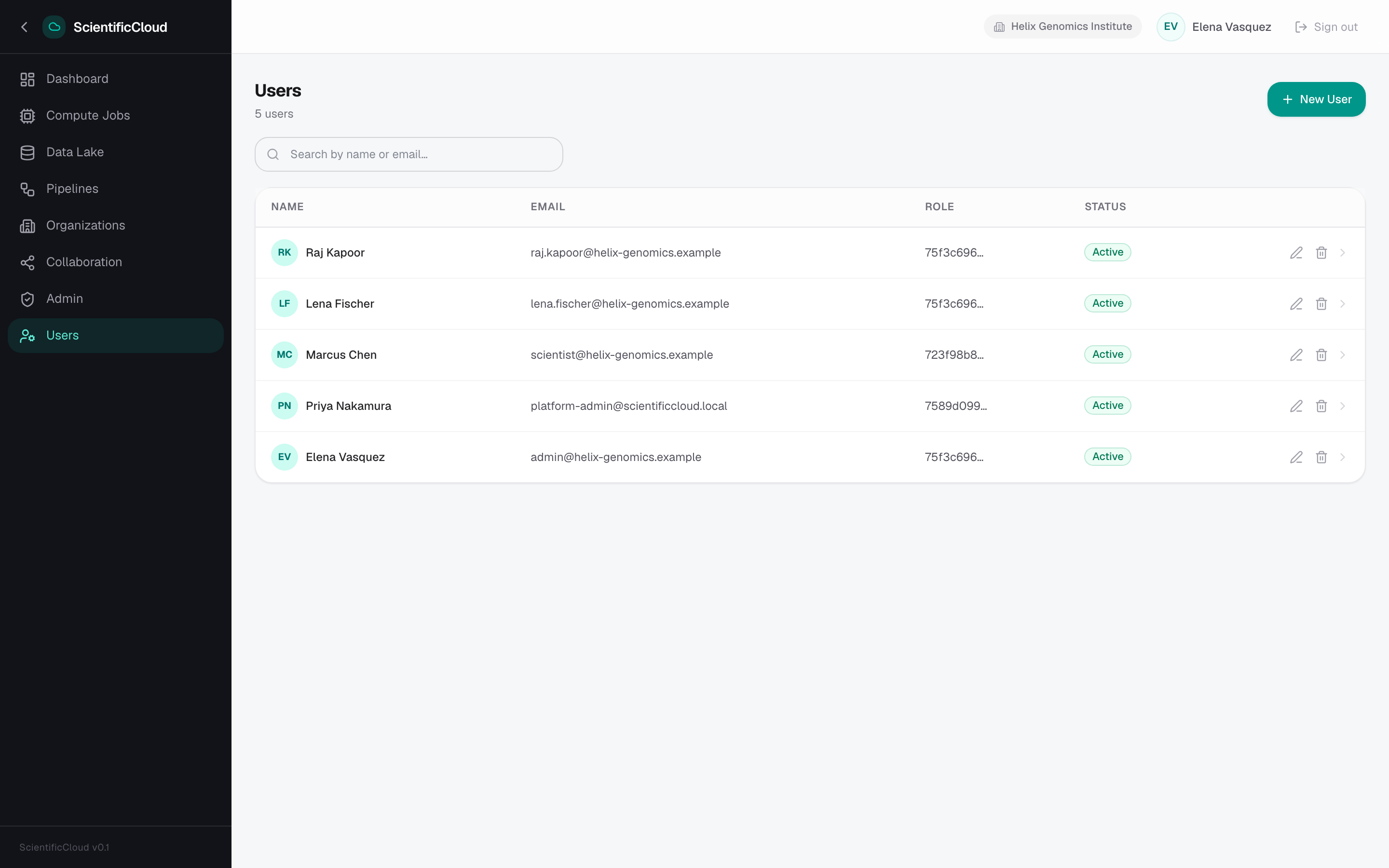Click the Organizations building icon
Image resolution: width=1389 pixels, height=868 pixels.
pyautogui.click(x=27, y=226)
